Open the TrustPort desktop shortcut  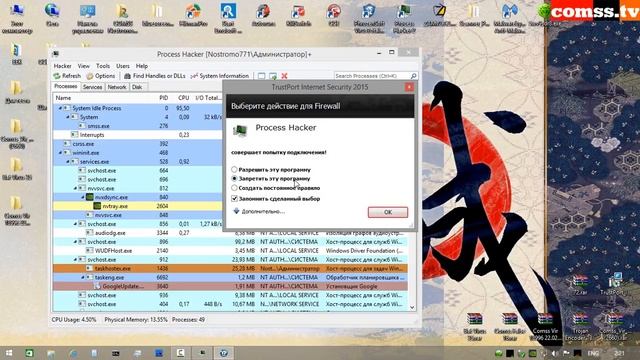[613, 284]
